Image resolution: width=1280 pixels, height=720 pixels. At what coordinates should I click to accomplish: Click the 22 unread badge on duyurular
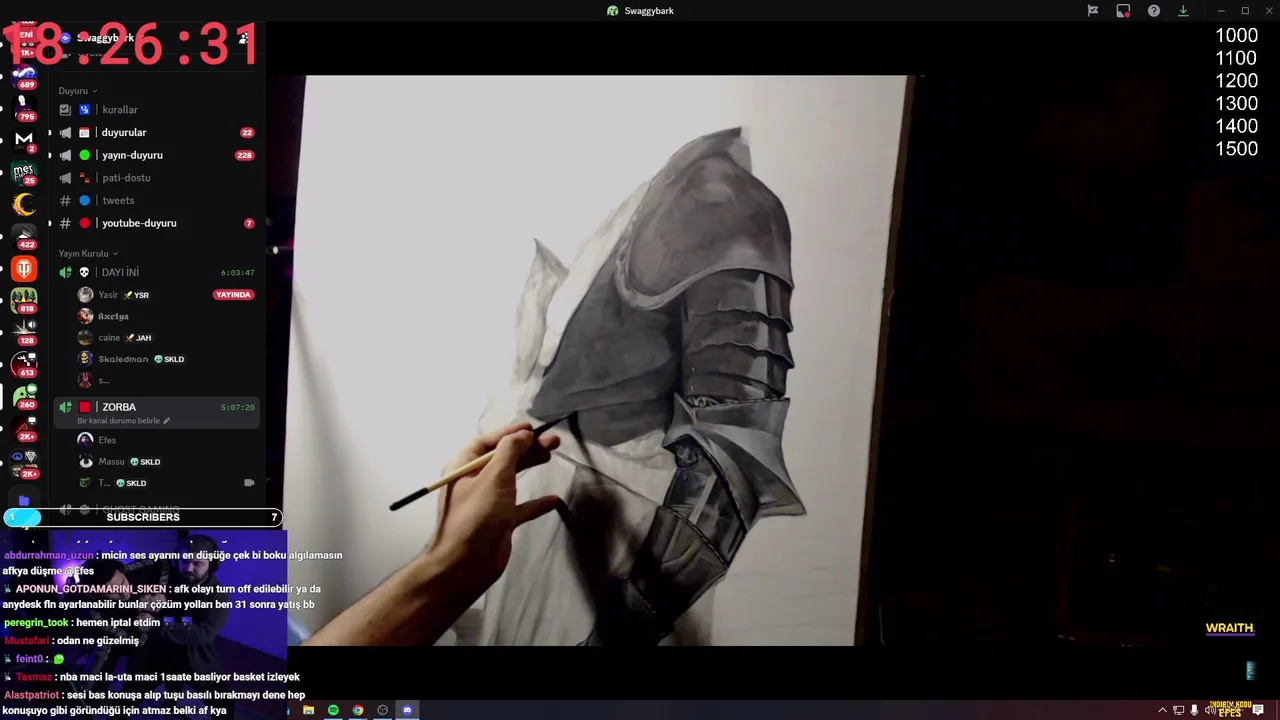pos(247,132)
